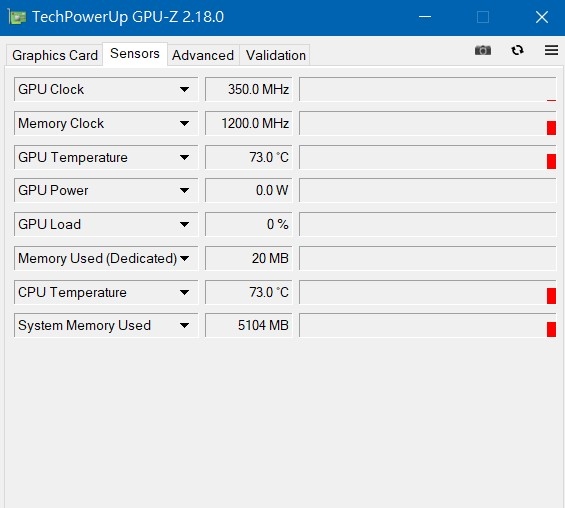
Task: Take a screenshot with the camera icon
Action: pos(483,50)
